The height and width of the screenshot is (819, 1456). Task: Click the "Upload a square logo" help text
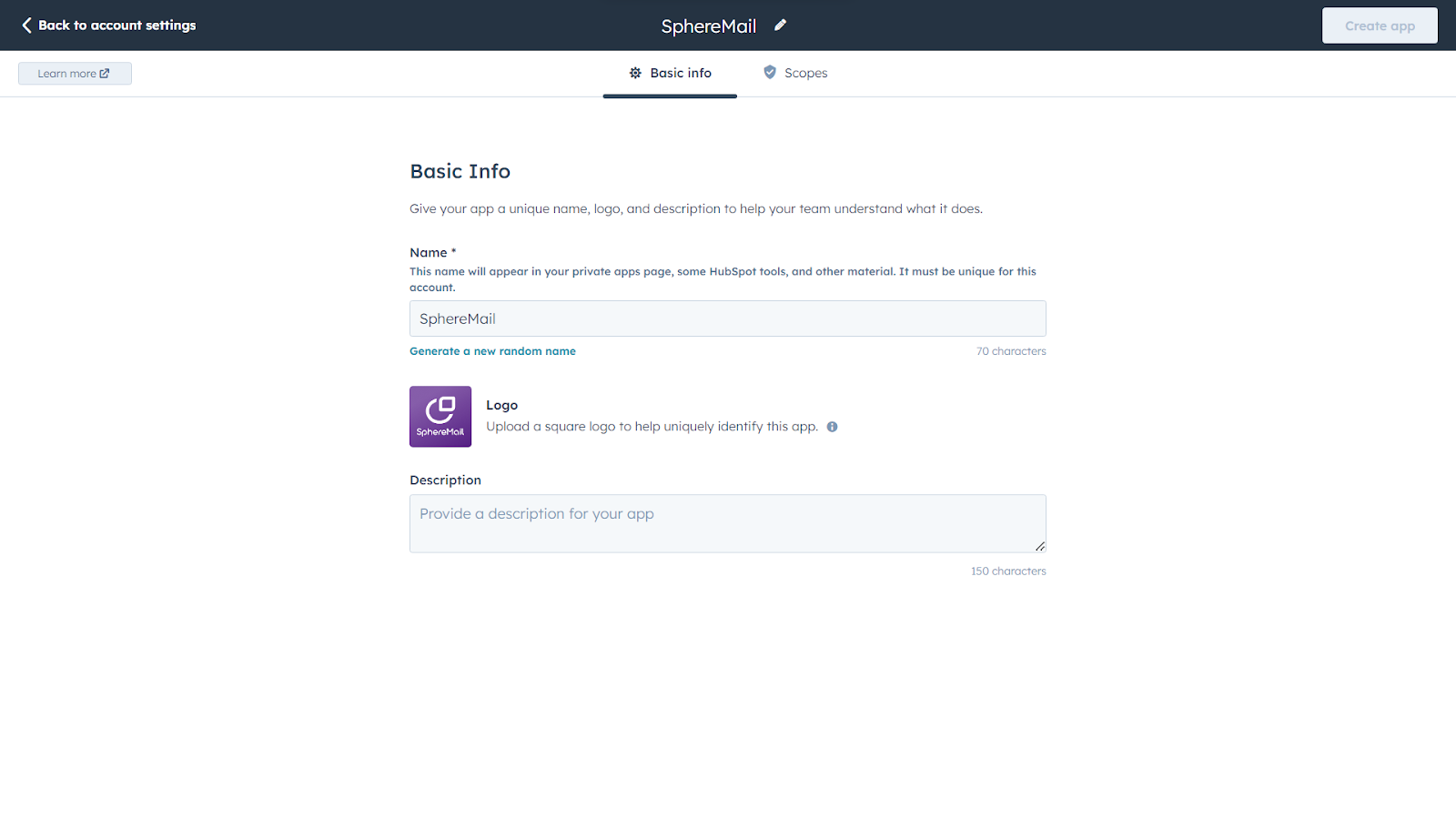point(652,427)
